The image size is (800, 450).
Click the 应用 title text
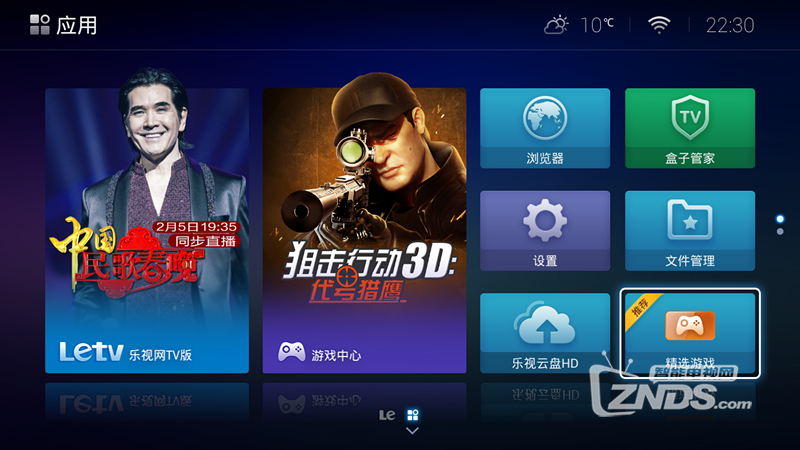coord(77,25)
